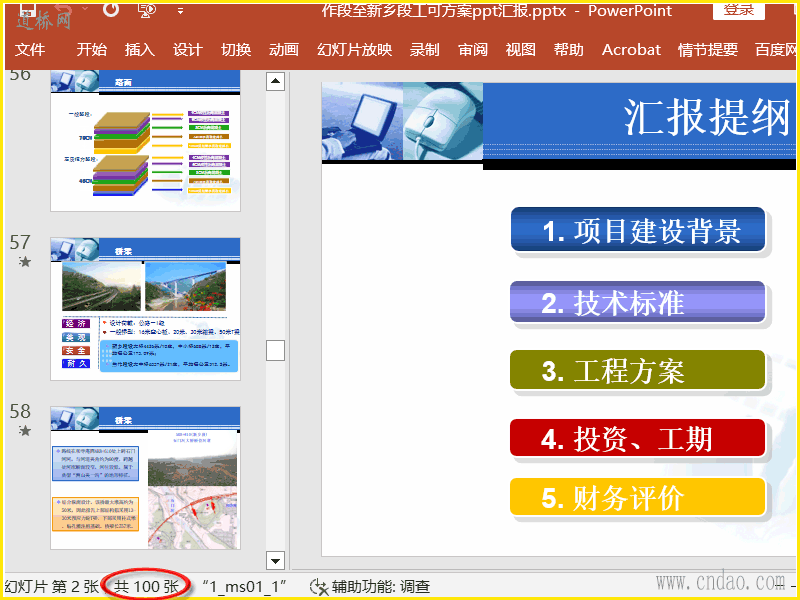Select the 动画 animations tab
This screenshot has height=600, width=800.
coord(284,49)
